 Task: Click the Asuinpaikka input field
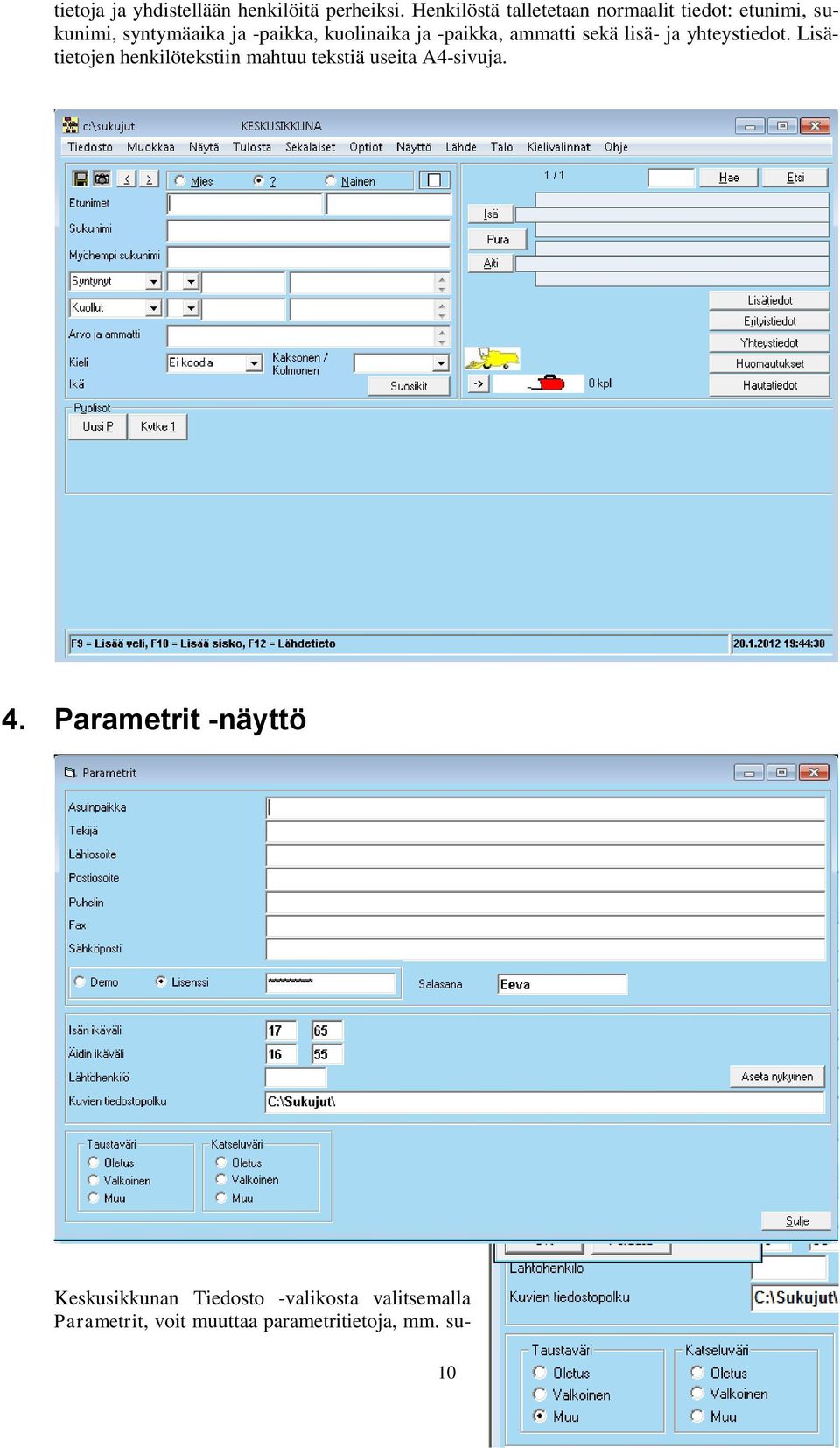[545, 808]
